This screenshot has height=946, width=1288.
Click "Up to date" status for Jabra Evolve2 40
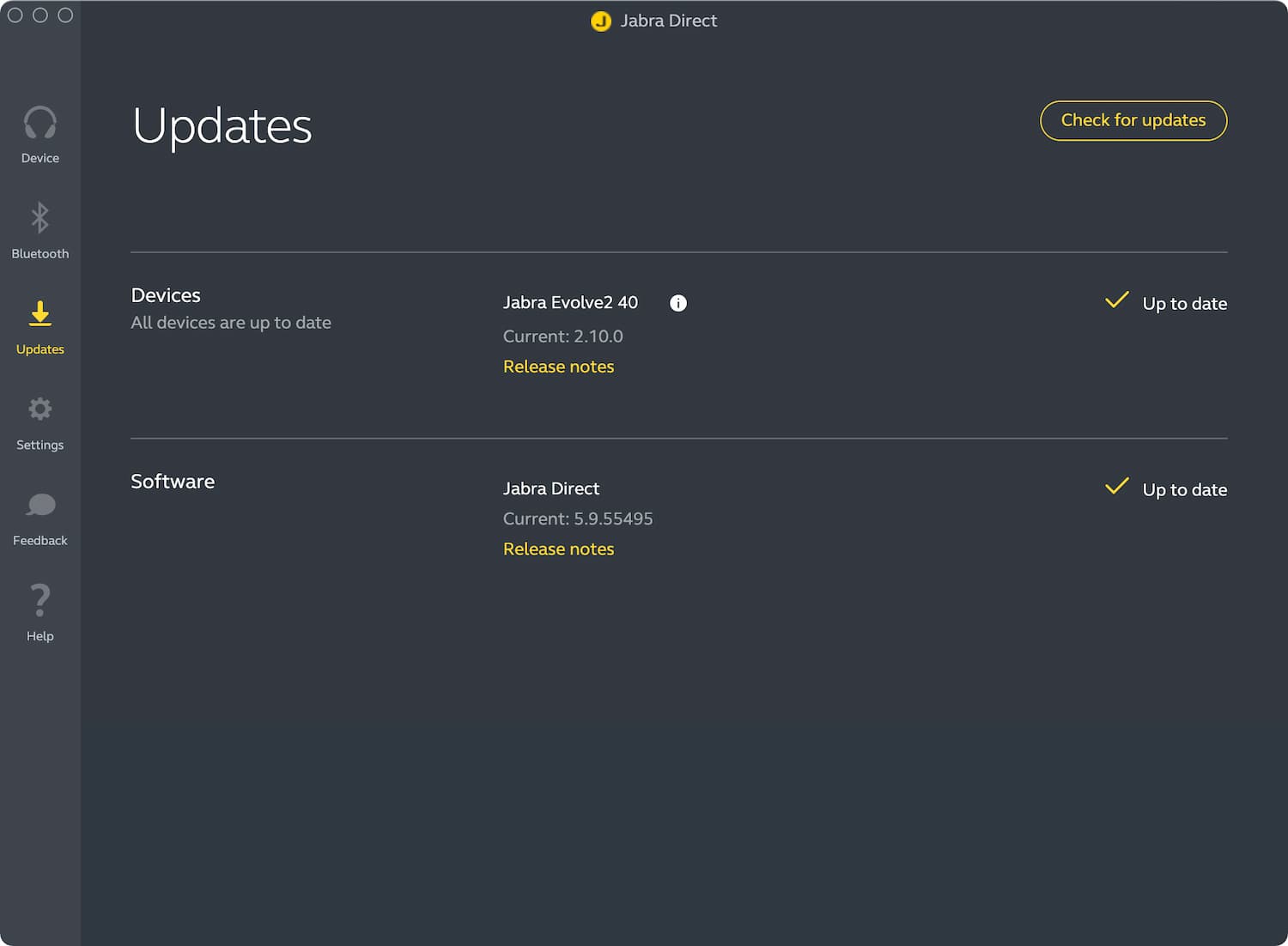(1185, 303)
